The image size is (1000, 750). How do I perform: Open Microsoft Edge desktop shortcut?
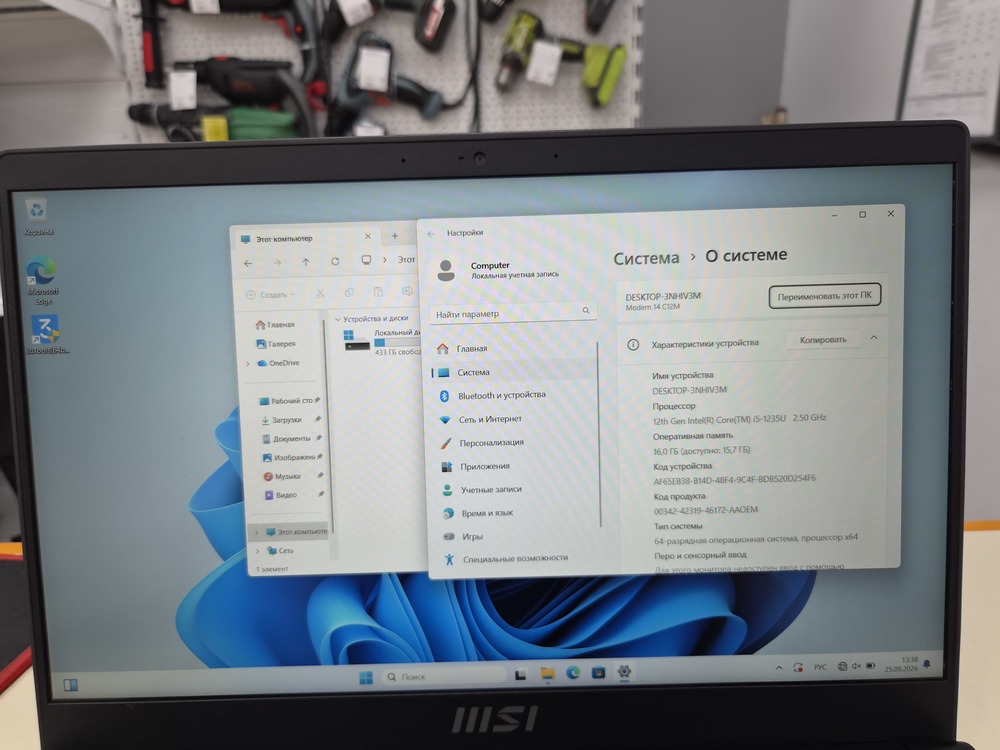point(42,280)
